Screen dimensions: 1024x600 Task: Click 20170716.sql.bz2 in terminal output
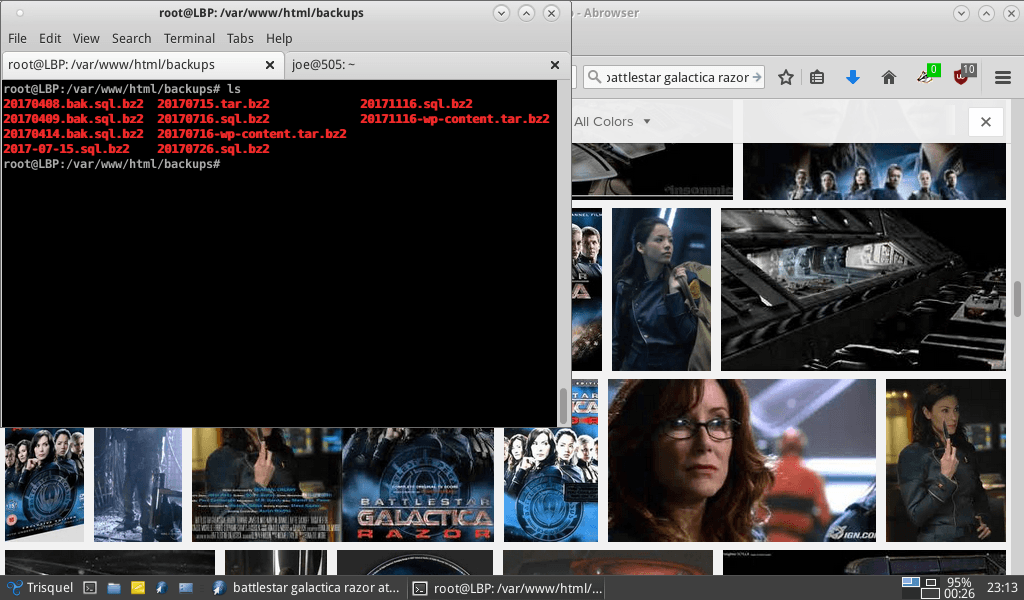point(213,119)
